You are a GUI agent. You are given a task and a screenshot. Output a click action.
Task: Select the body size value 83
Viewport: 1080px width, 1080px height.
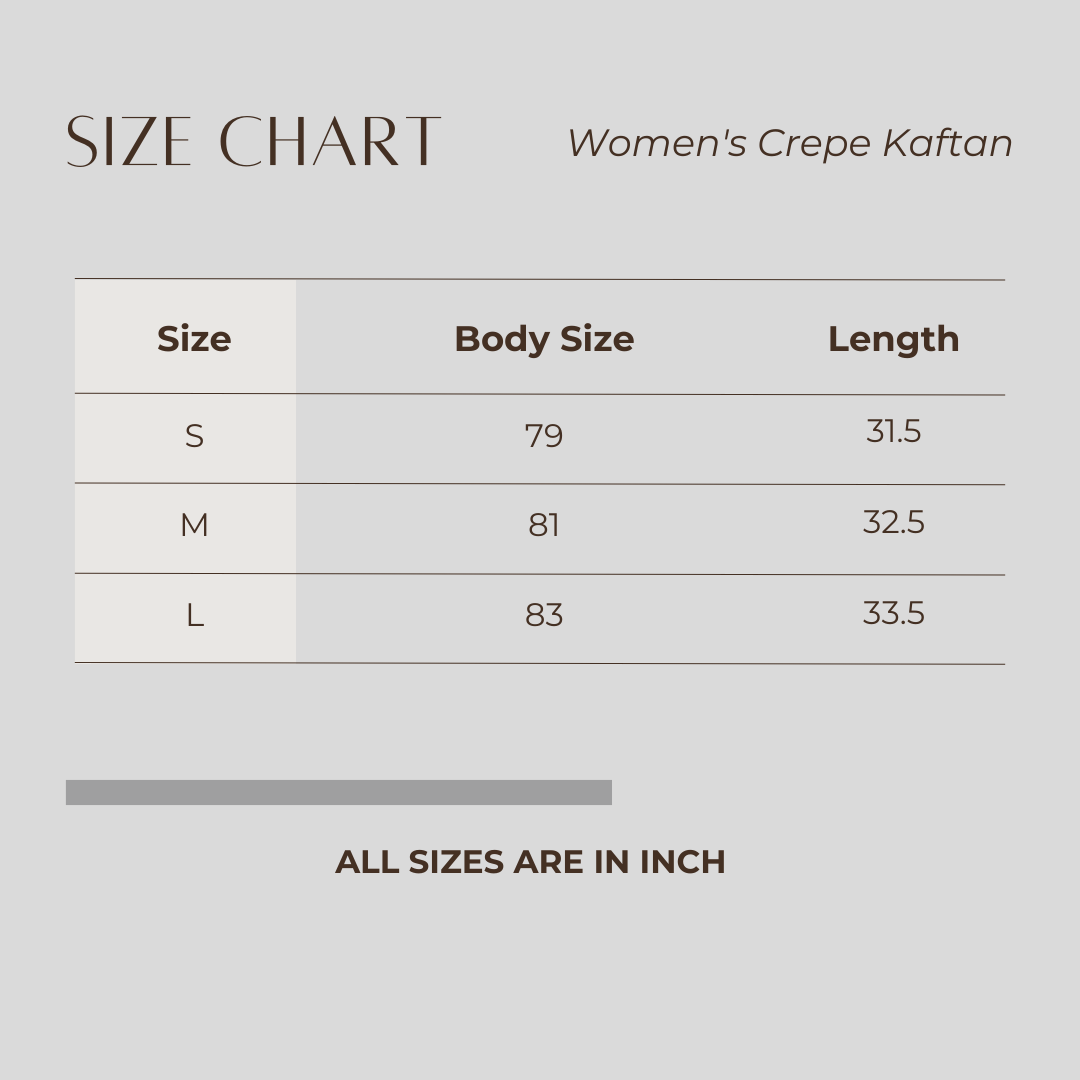(x=544, y=615)
